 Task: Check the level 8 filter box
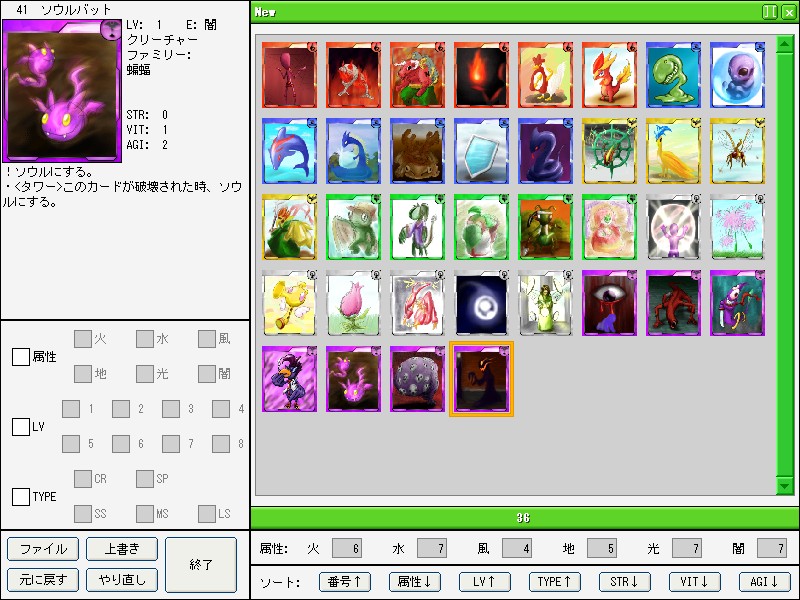coord(221,444)
